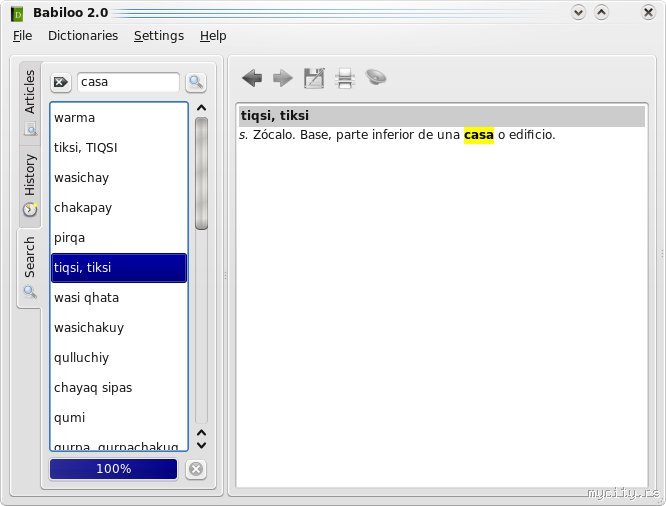Select the pirqa result
Screen dimensions: 666x506
[x=119, y=237]
